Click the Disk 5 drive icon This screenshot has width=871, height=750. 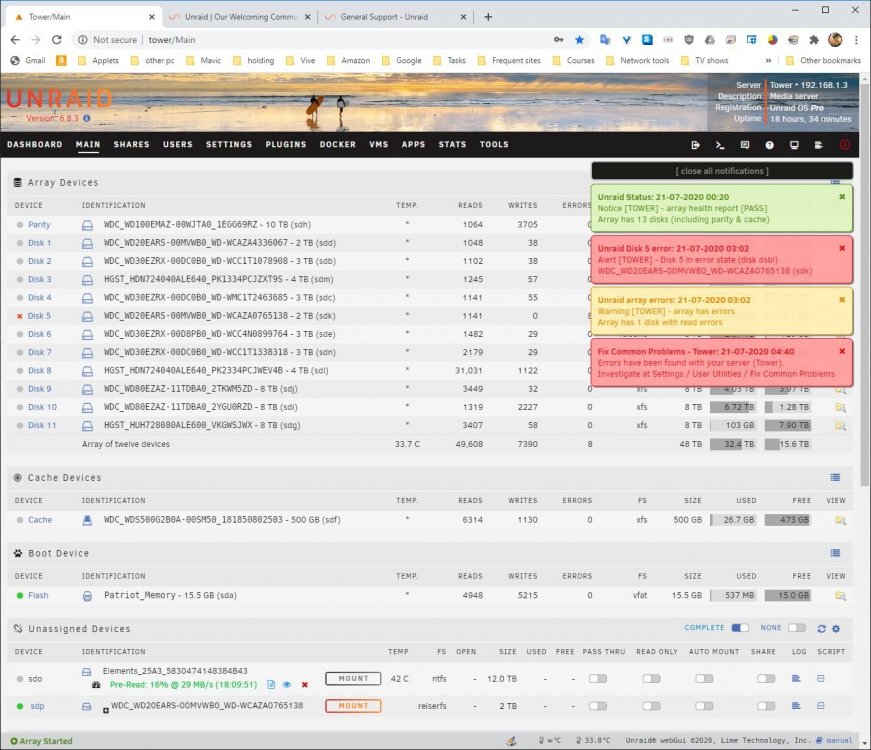coord(87,316)
